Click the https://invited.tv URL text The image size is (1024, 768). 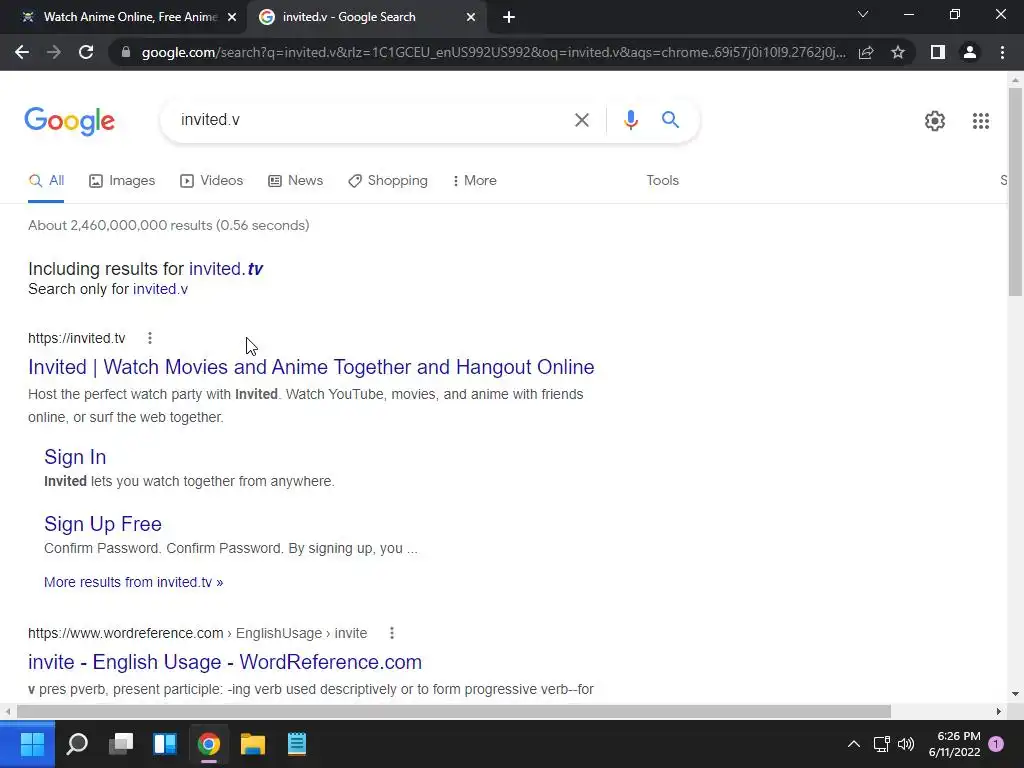coord(76,338)
